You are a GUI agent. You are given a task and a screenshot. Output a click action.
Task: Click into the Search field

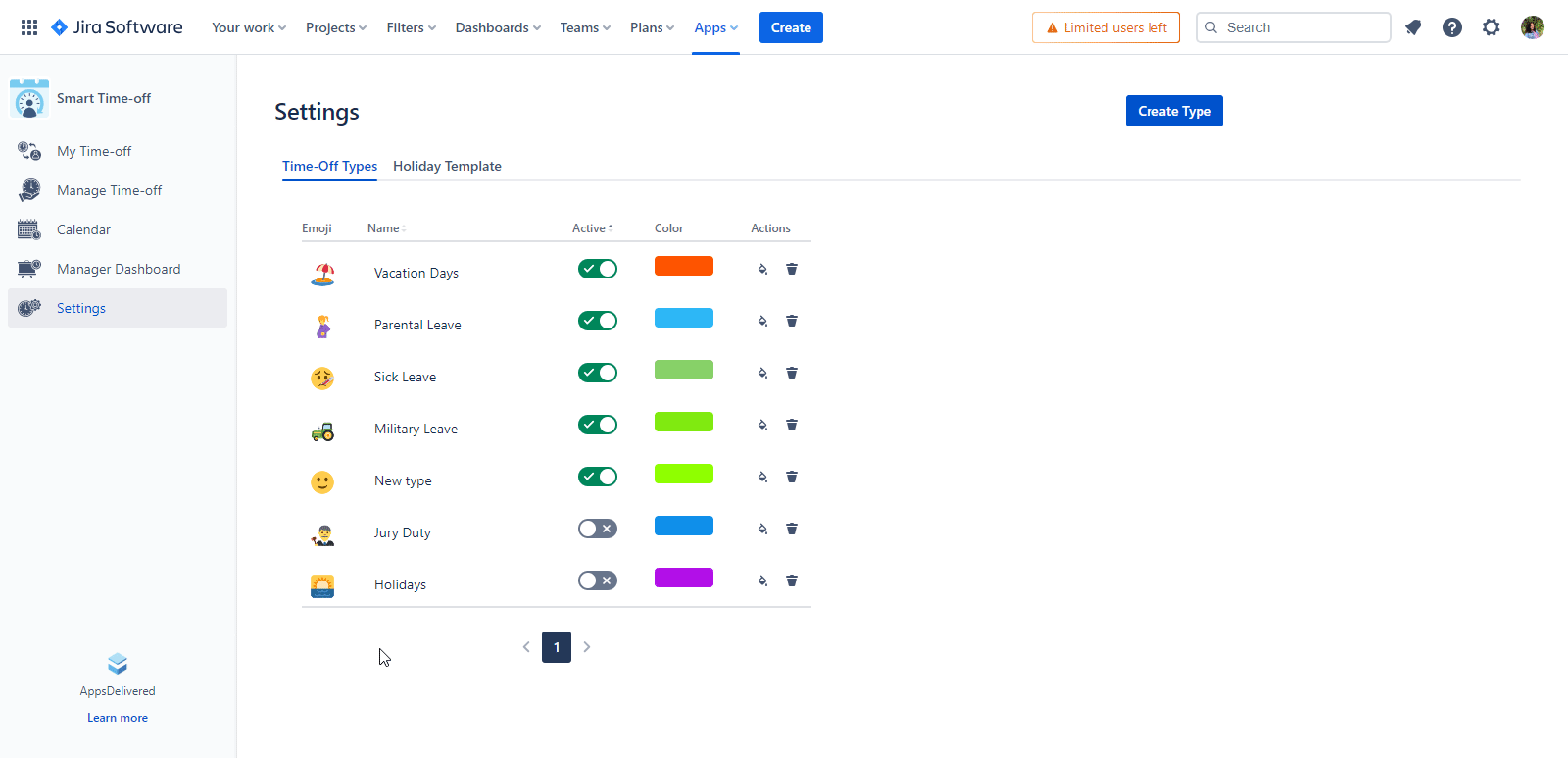pyautogui.click(x=1301, y=27)
